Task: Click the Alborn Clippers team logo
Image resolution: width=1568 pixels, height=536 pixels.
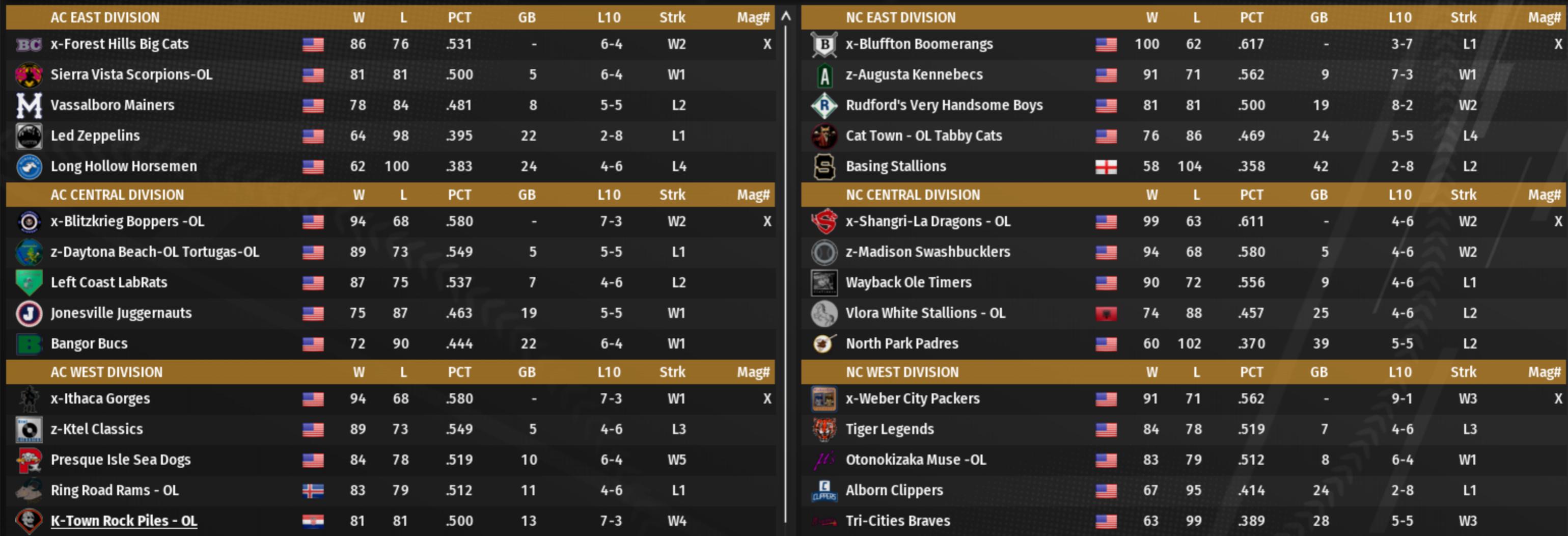Action: click(x=824, y=491)
